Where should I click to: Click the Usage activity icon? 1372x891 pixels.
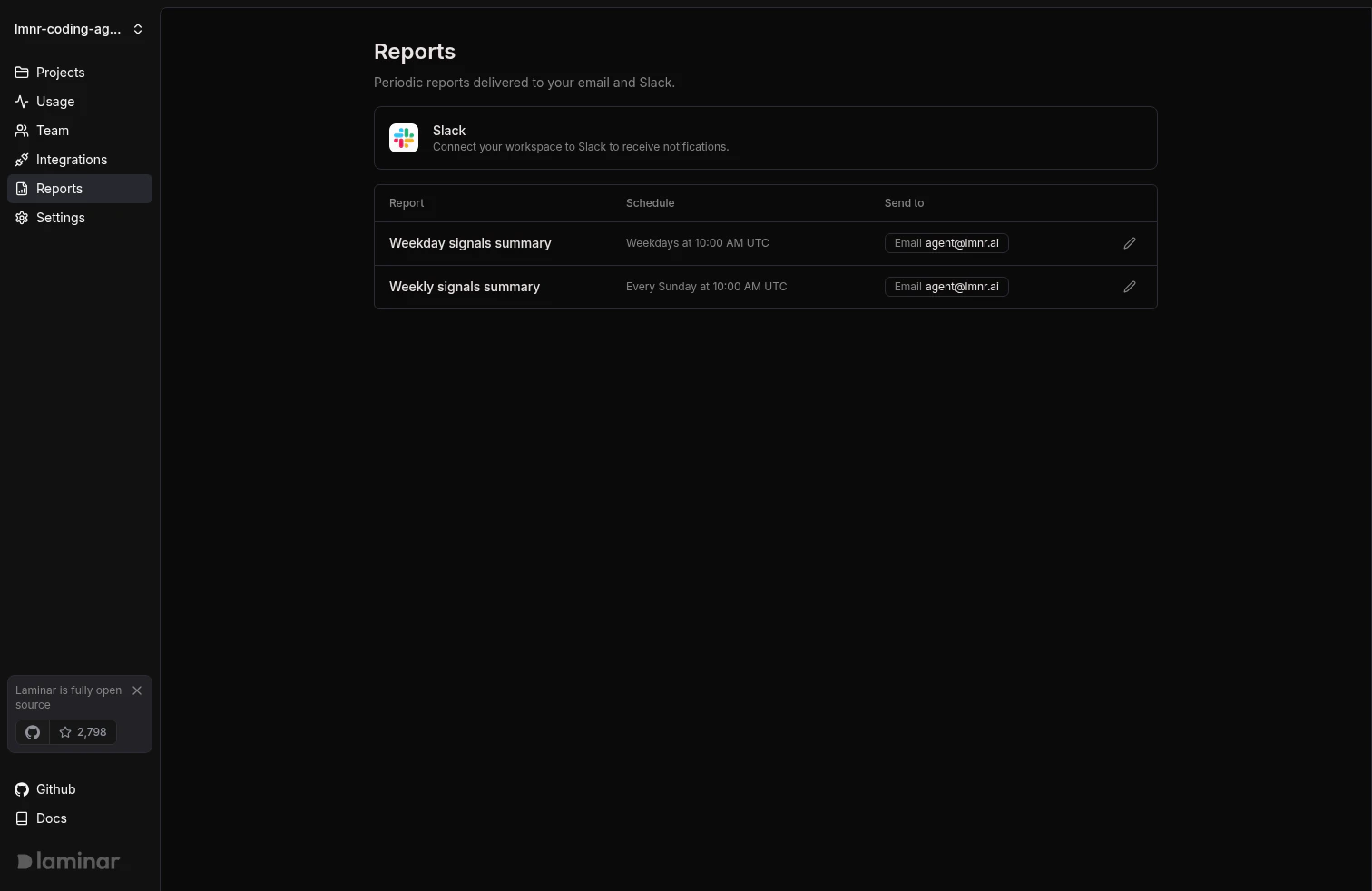(21, 101)
